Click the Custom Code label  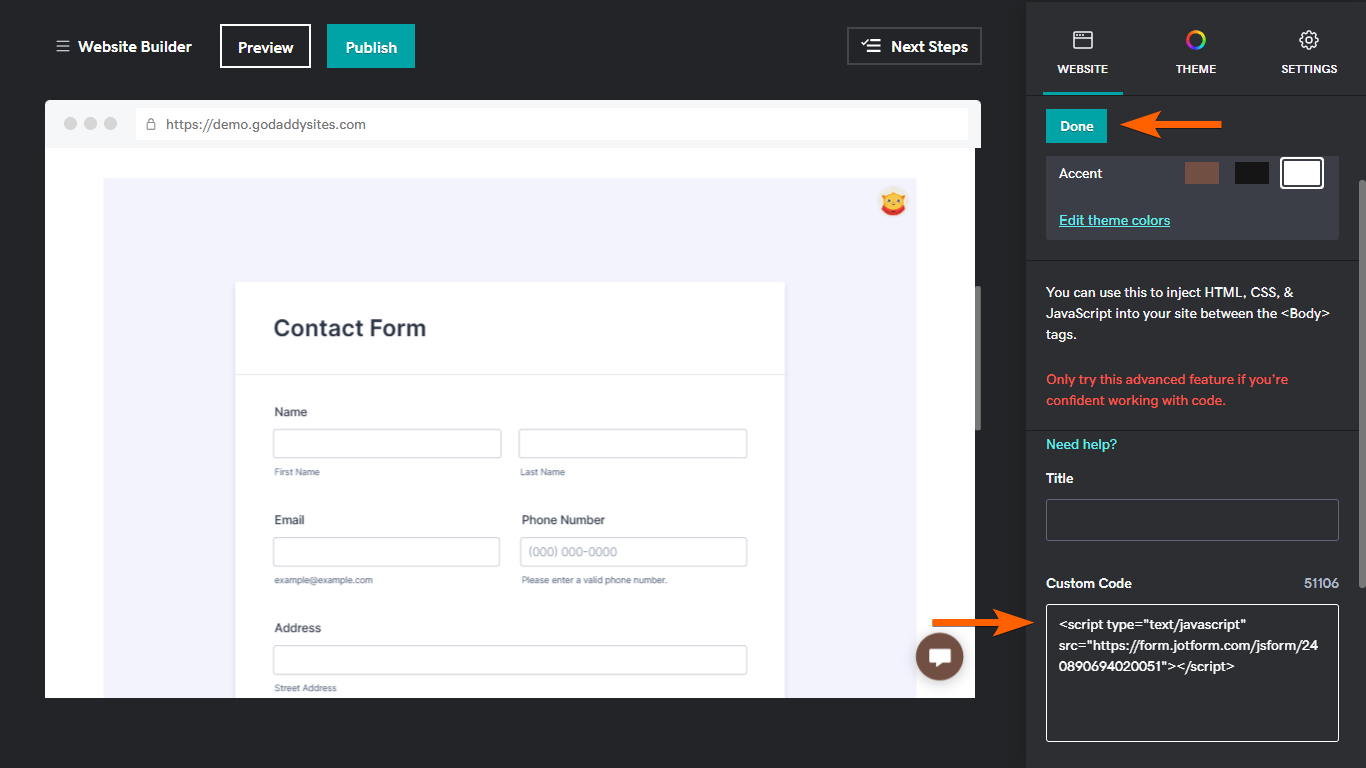pos(1089,583)
